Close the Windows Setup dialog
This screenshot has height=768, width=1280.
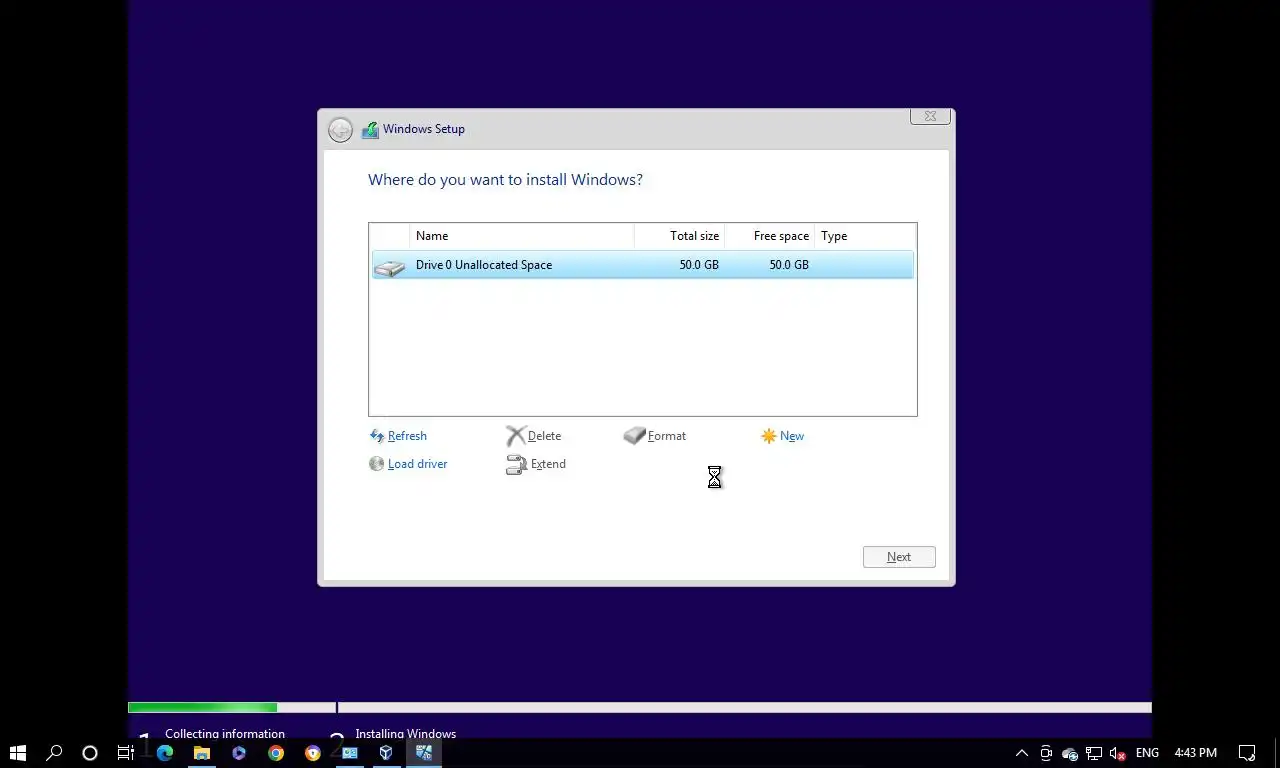click(930, 116)
